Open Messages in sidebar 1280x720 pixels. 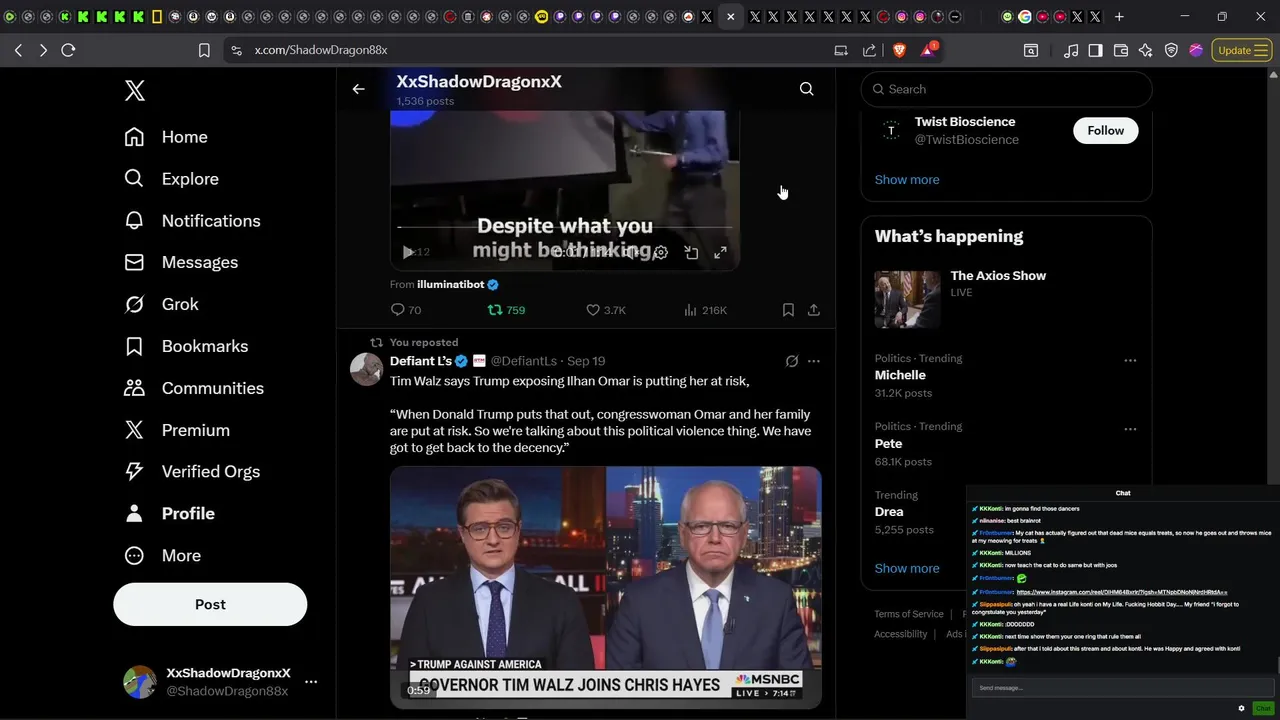point(181,263)
